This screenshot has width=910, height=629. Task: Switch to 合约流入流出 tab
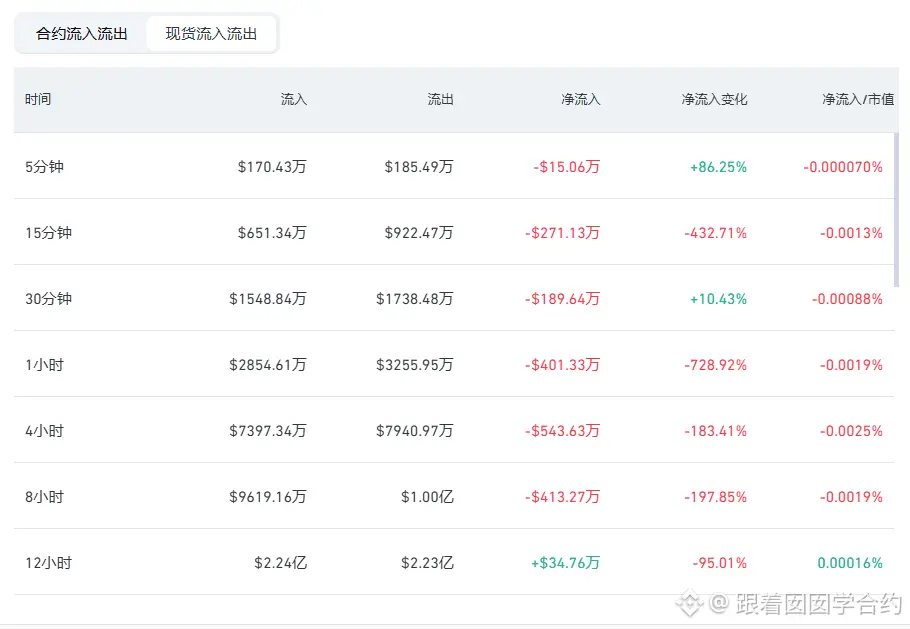(x=82, y=34)
